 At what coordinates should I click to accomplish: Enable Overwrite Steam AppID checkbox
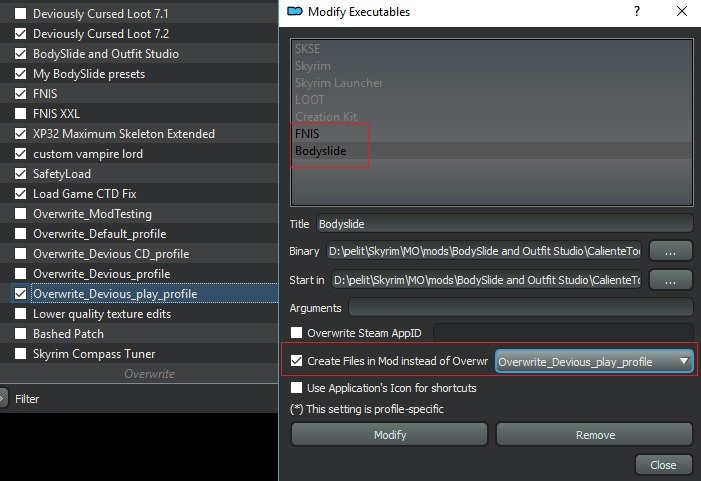click(296, 333)
